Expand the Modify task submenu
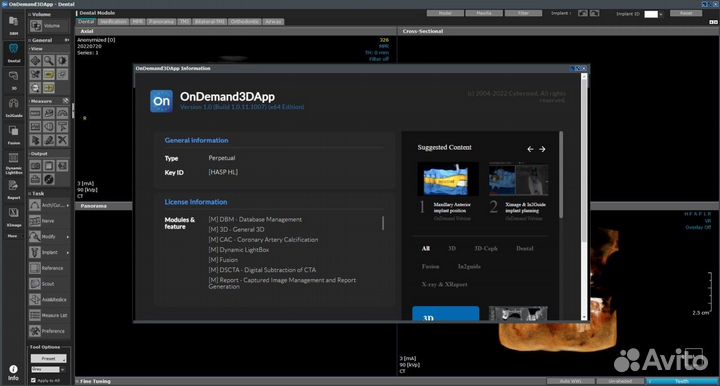The height and width of the screenshot is (386, 720). [x=68, y=237]
